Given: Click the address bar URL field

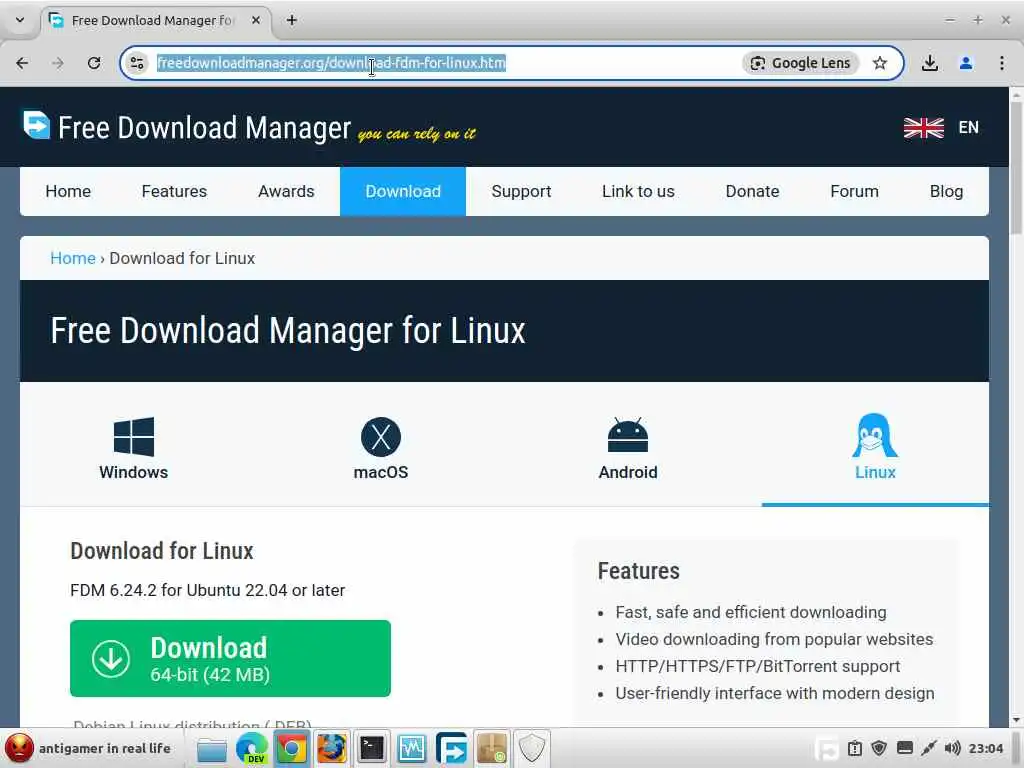Looking at the screenshot, I should click(331, 63).
